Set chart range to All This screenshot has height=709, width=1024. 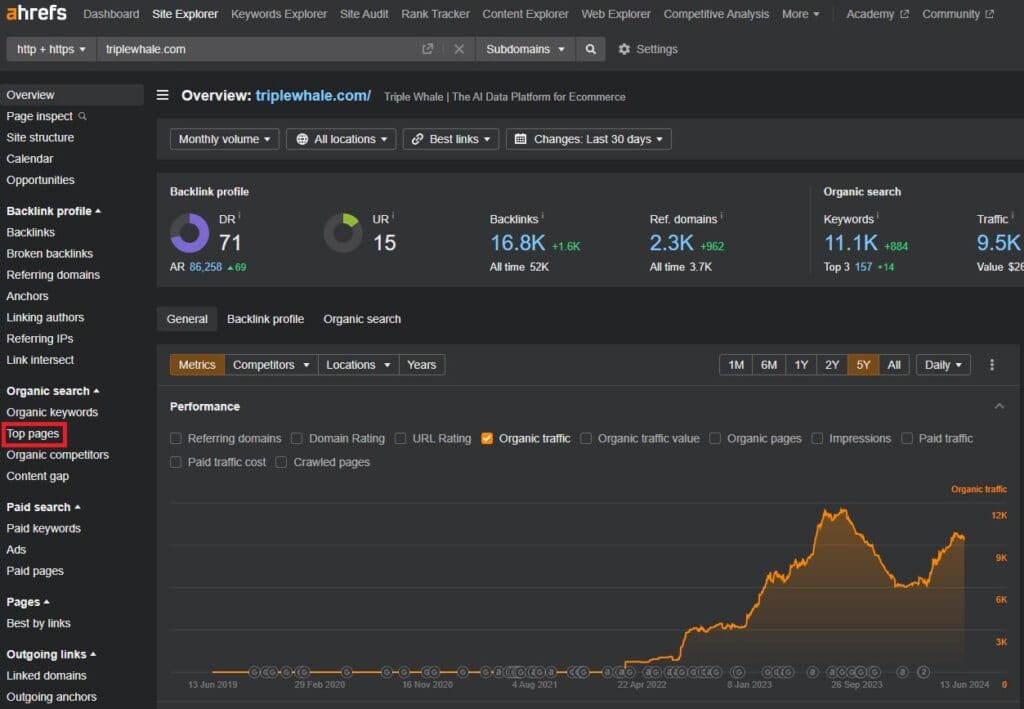(x=894, y=365)
